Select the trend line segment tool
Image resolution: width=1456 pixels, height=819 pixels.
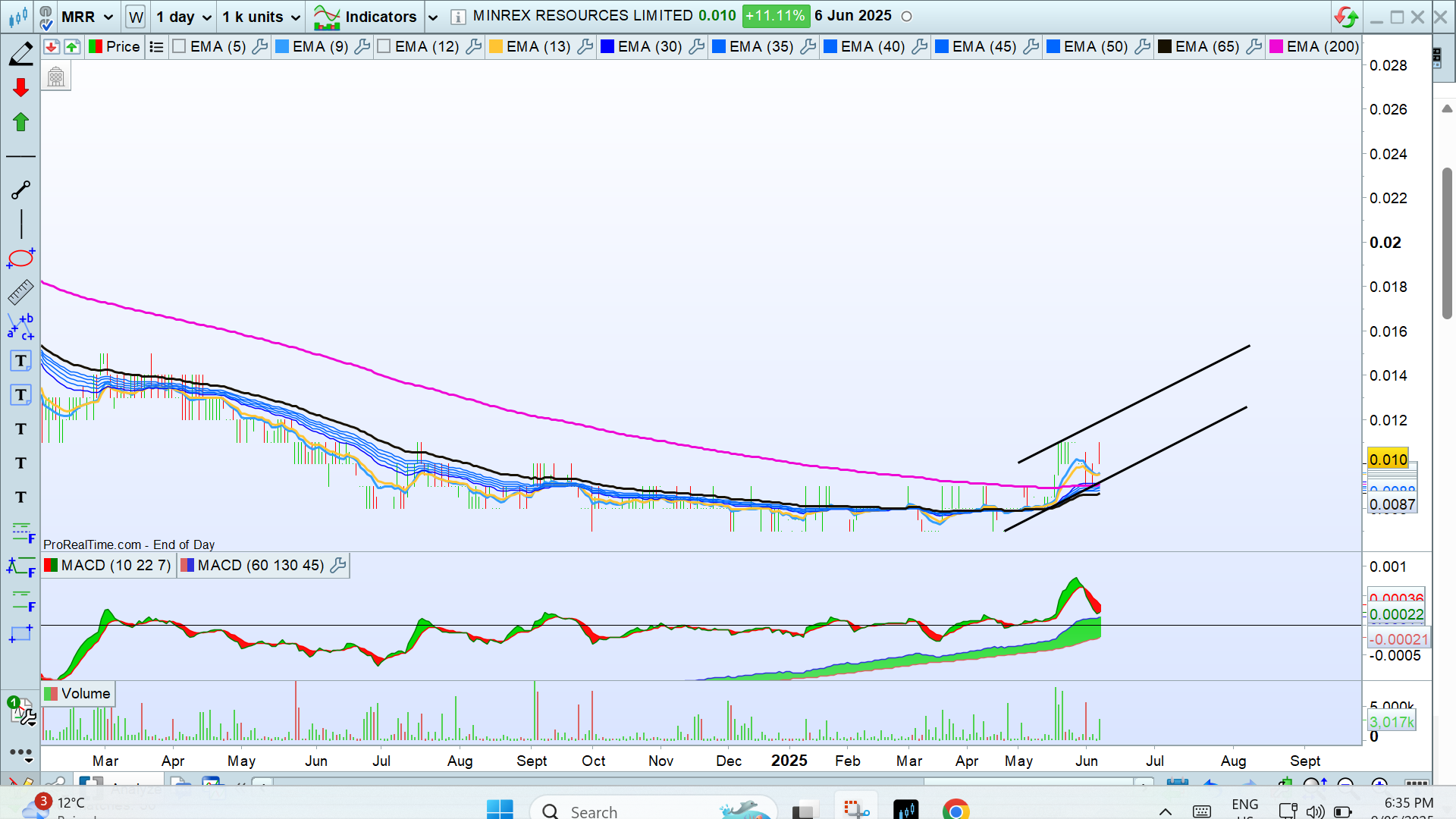pyautogui.click(x=20, y=190)
